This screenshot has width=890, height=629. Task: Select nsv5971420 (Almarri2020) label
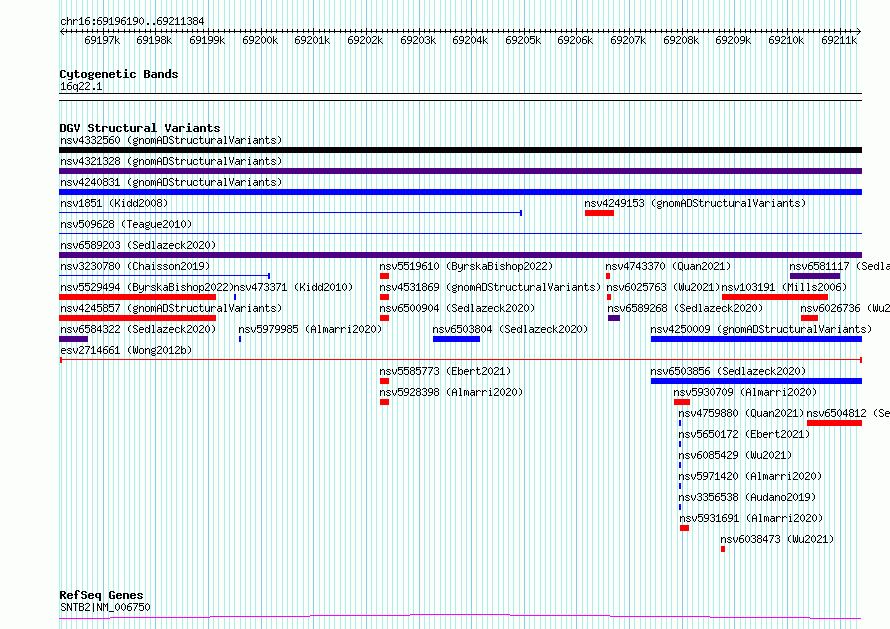(x=750, y=476)
